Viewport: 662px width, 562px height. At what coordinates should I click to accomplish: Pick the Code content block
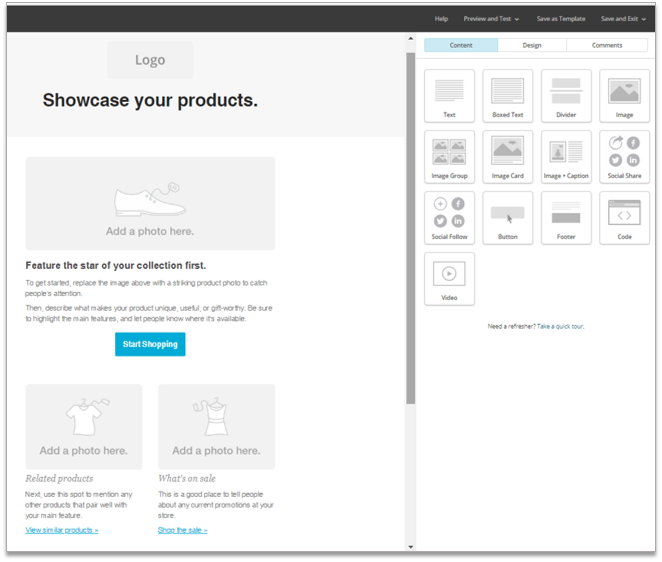point(624,218)
